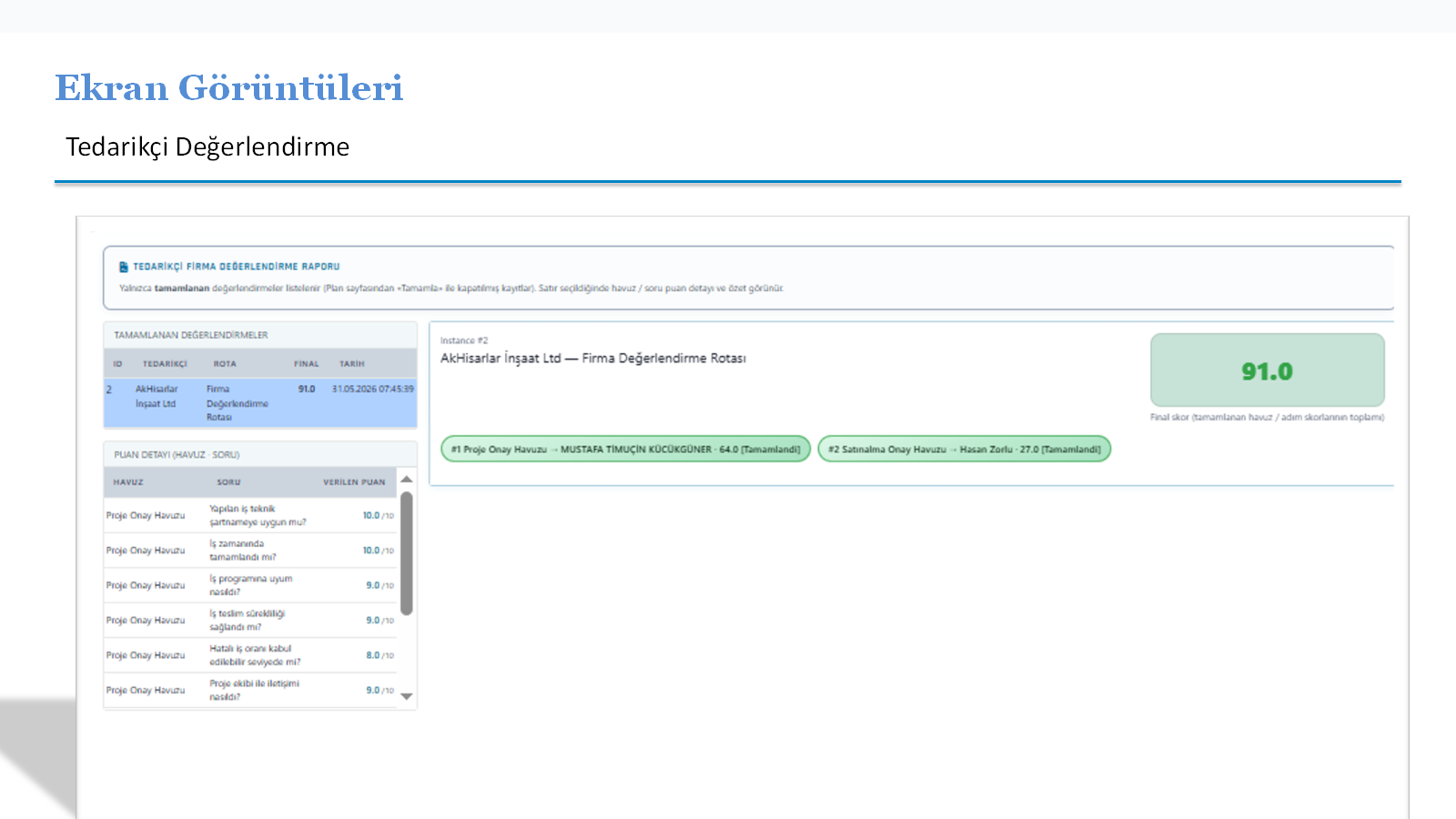Viewport: 1456px width, 819px height.
Task: Select the 'Yapılan iş teknik şartnameye uygun mu?' row
Action: [x=250, y=516]
